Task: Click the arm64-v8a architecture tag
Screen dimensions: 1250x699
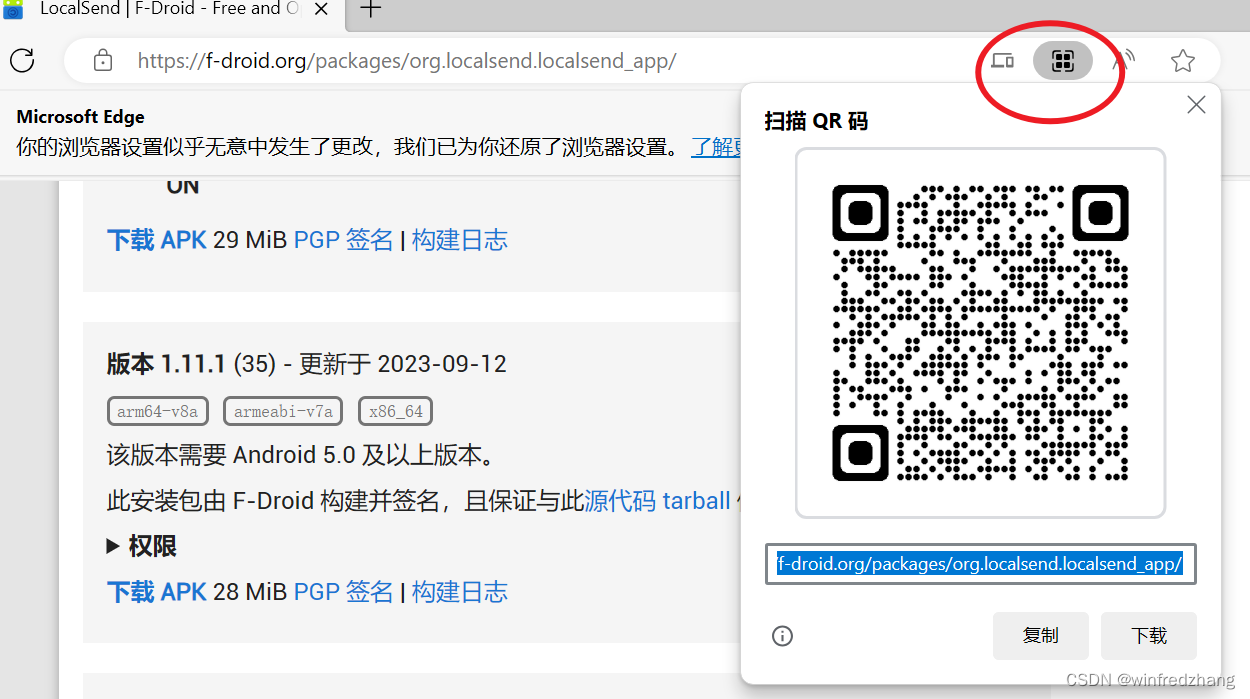Action: [157, 411]
